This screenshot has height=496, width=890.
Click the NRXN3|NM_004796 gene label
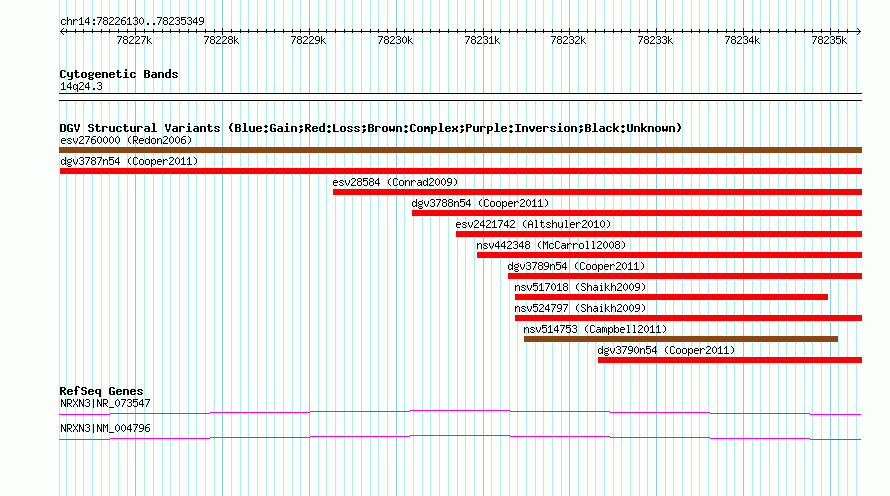coord(105,428)
